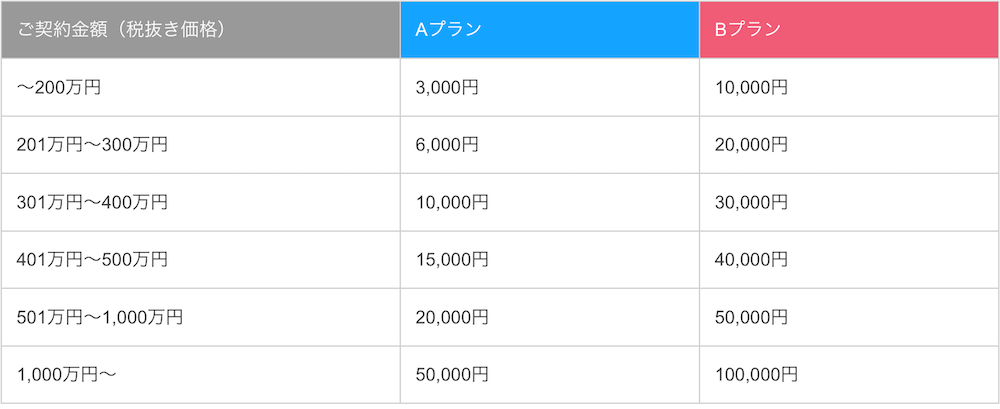Select the 301万円～400万円 cell
This screenshot has width=1000, height=409.
pyautogui.click(x=201, y=202)
